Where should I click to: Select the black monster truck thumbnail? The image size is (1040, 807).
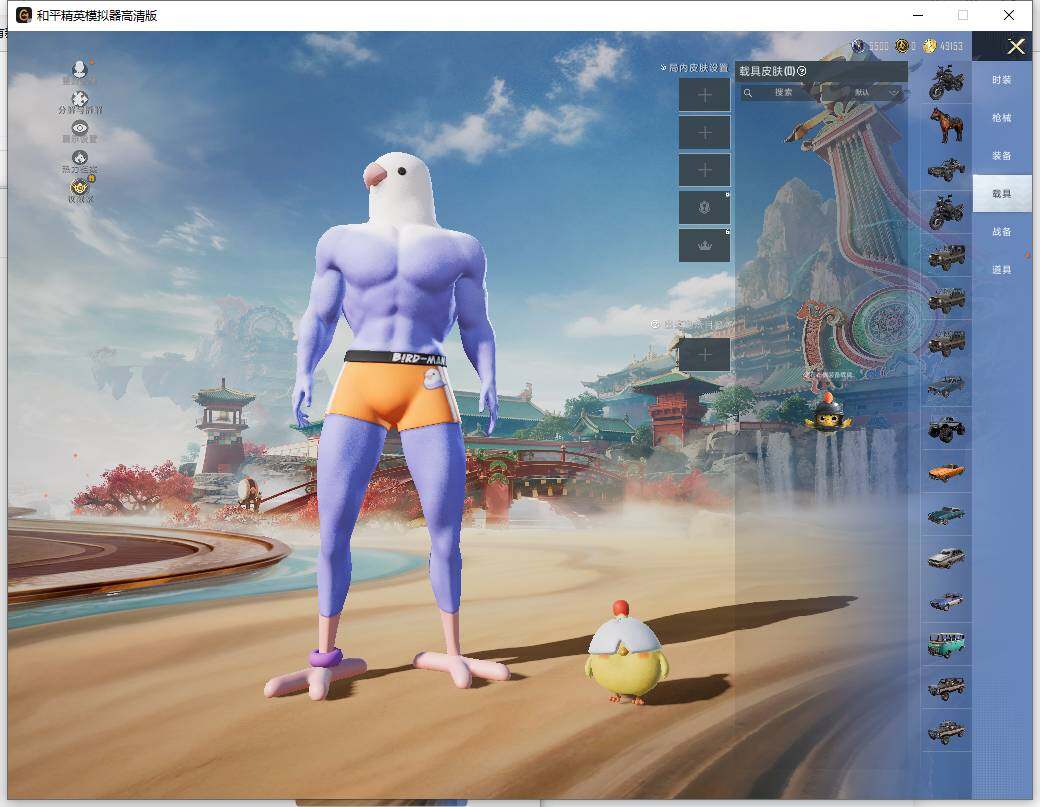[946, 428]
